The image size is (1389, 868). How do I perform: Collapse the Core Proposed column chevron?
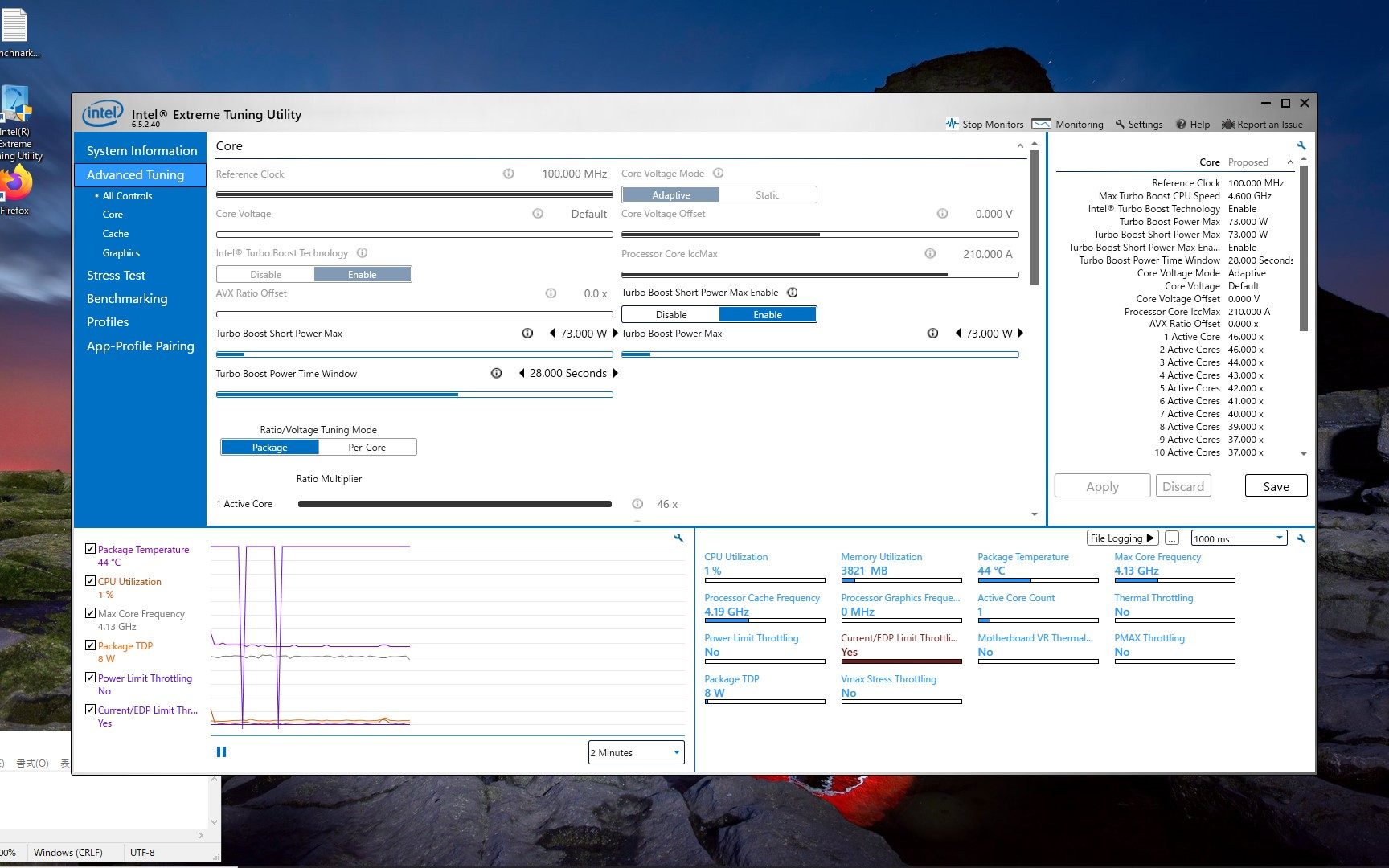[1290, 162]
